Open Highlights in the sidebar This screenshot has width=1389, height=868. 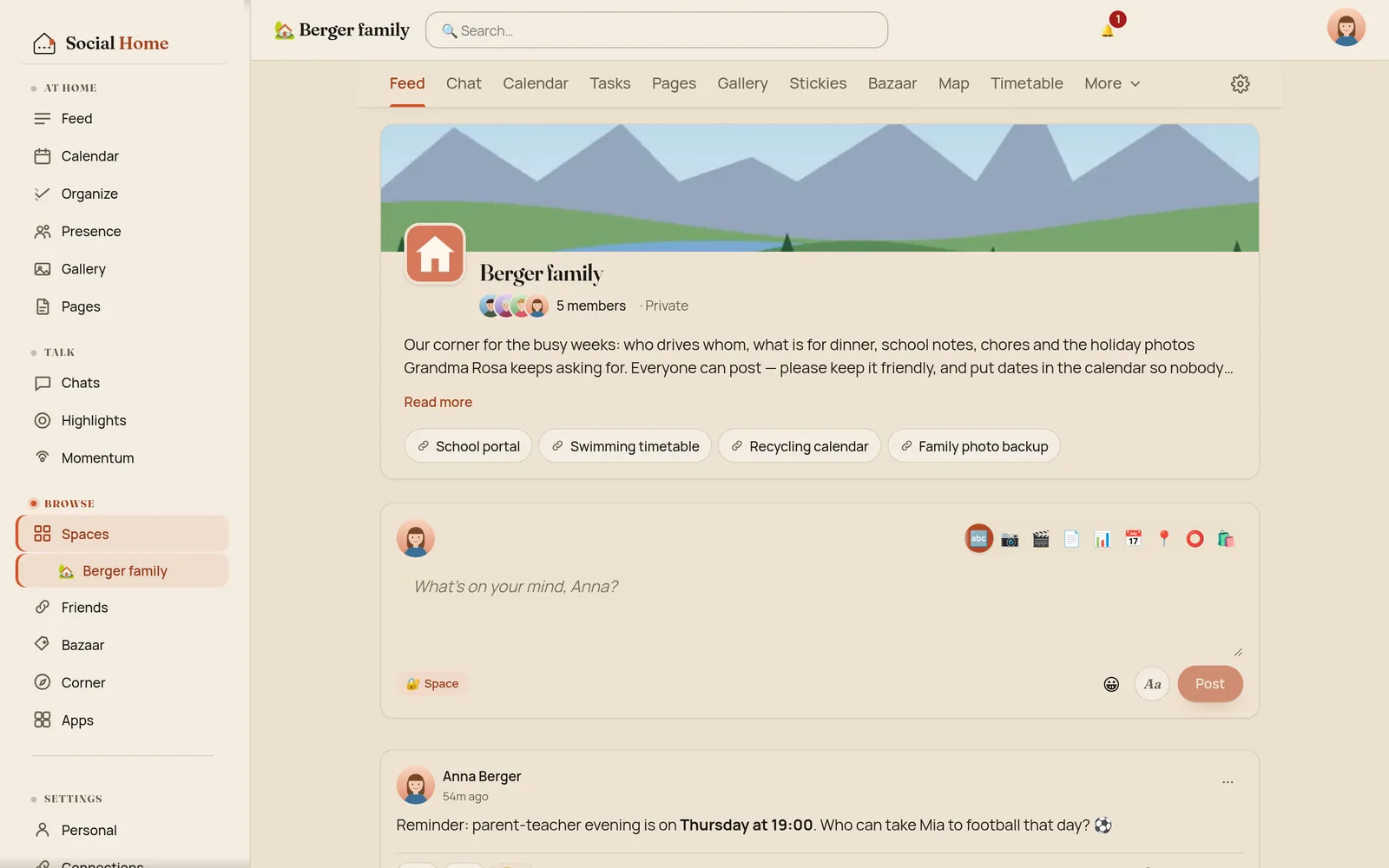(122, 420)
